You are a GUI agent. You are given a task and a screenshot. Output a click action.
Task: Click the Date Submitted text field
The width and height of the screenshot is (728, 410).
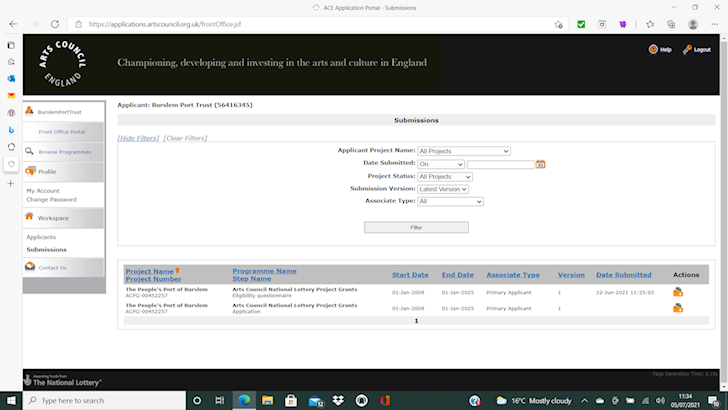click(x=499, y=164)
